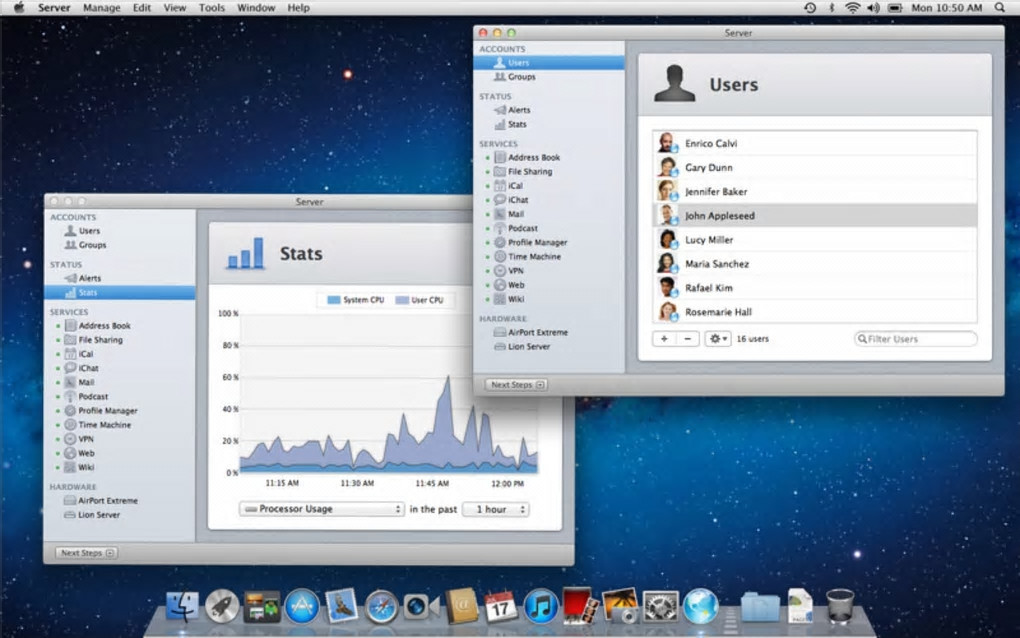Open the Tools menu
Image resolution: width=1020 pixels, height=638 pixels.
click(211, 8)
